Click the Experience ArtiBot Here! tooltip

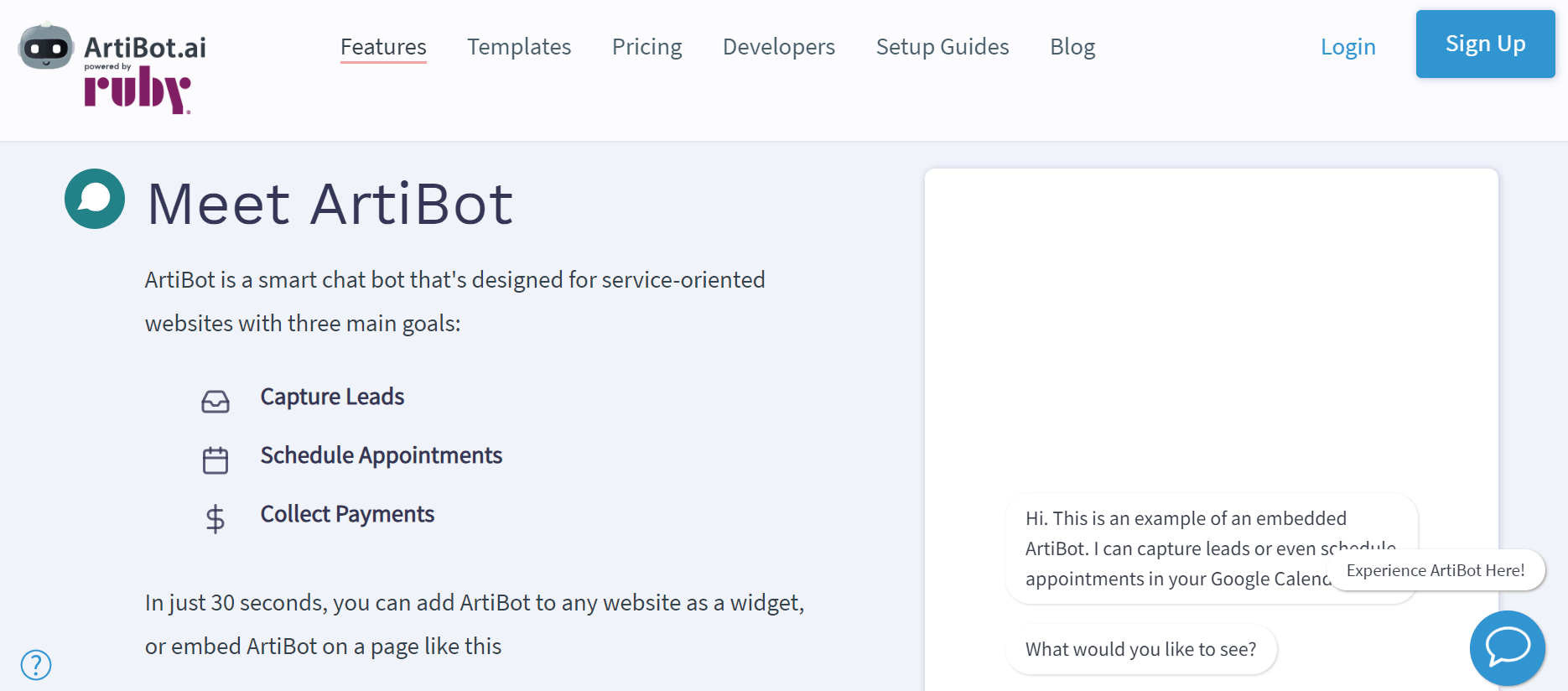point(1436,570)
